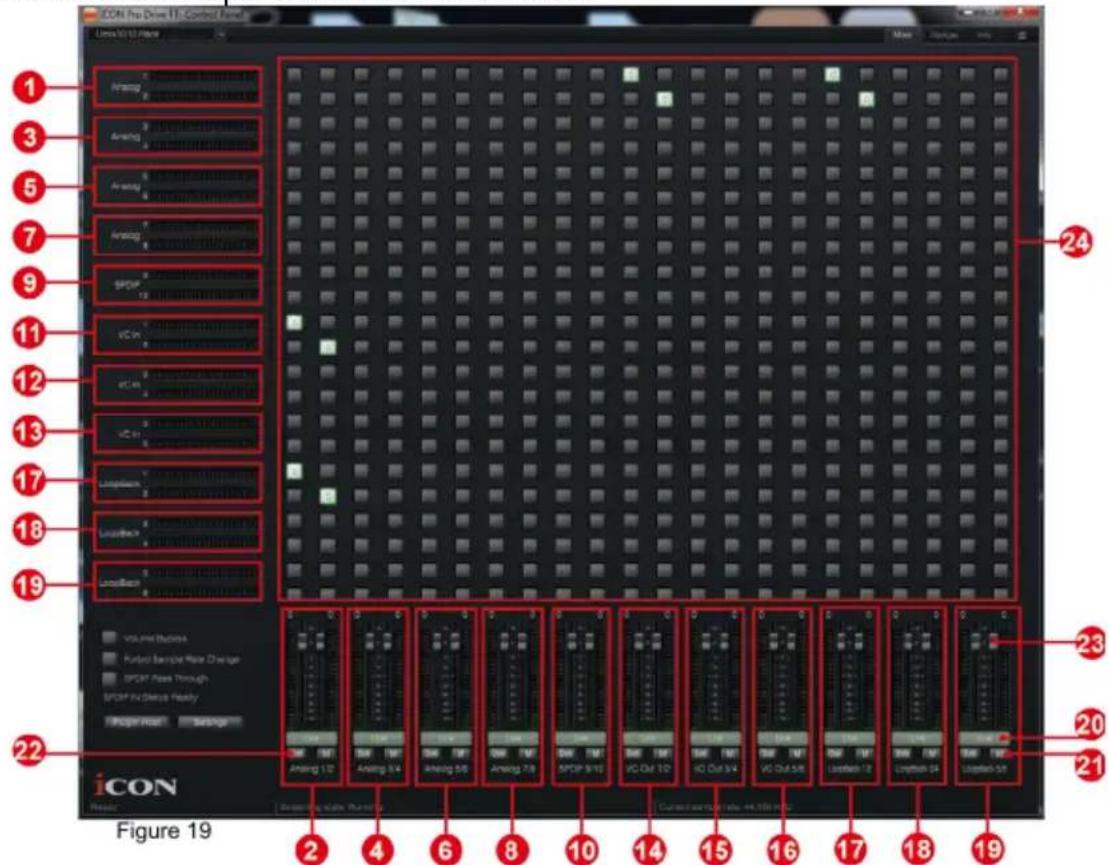
Task: Toggle lit matrix cell routing Loopback 1 to Analog 1
Action: point(294,471)
